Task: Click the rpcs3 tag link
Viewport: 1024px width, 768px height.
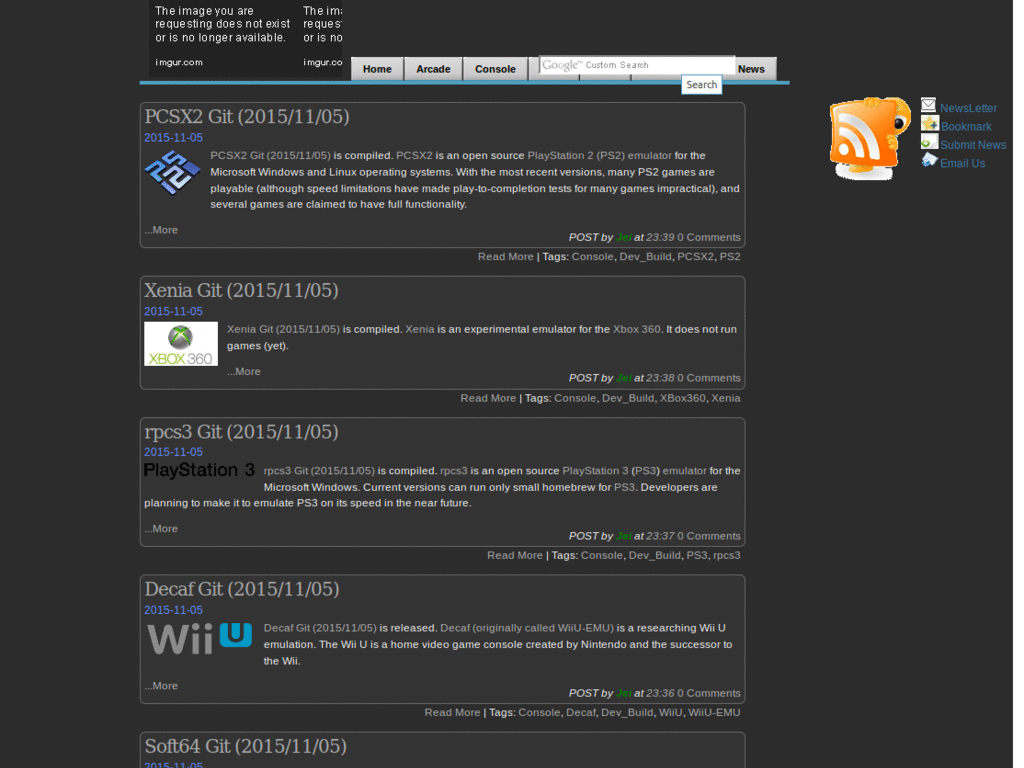Action: point(726,556)
